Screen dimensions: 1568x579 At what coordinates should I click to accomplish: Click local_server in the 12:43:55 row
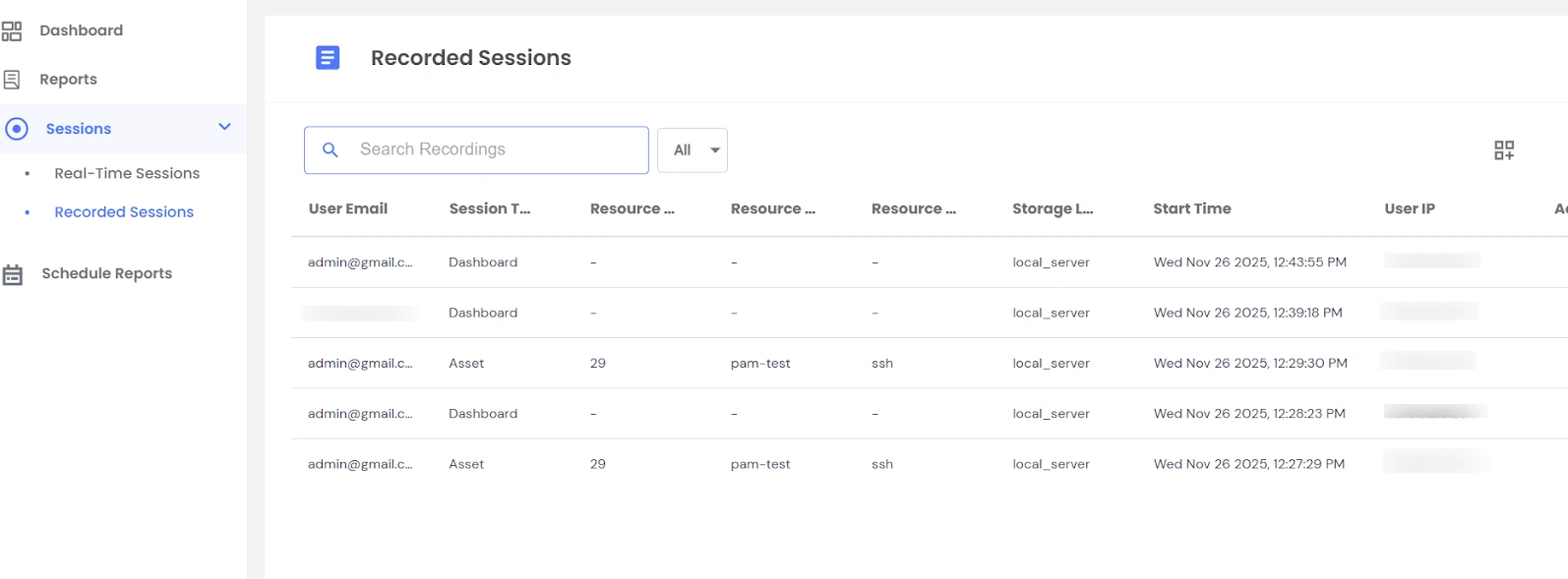tap(1051, 262)
